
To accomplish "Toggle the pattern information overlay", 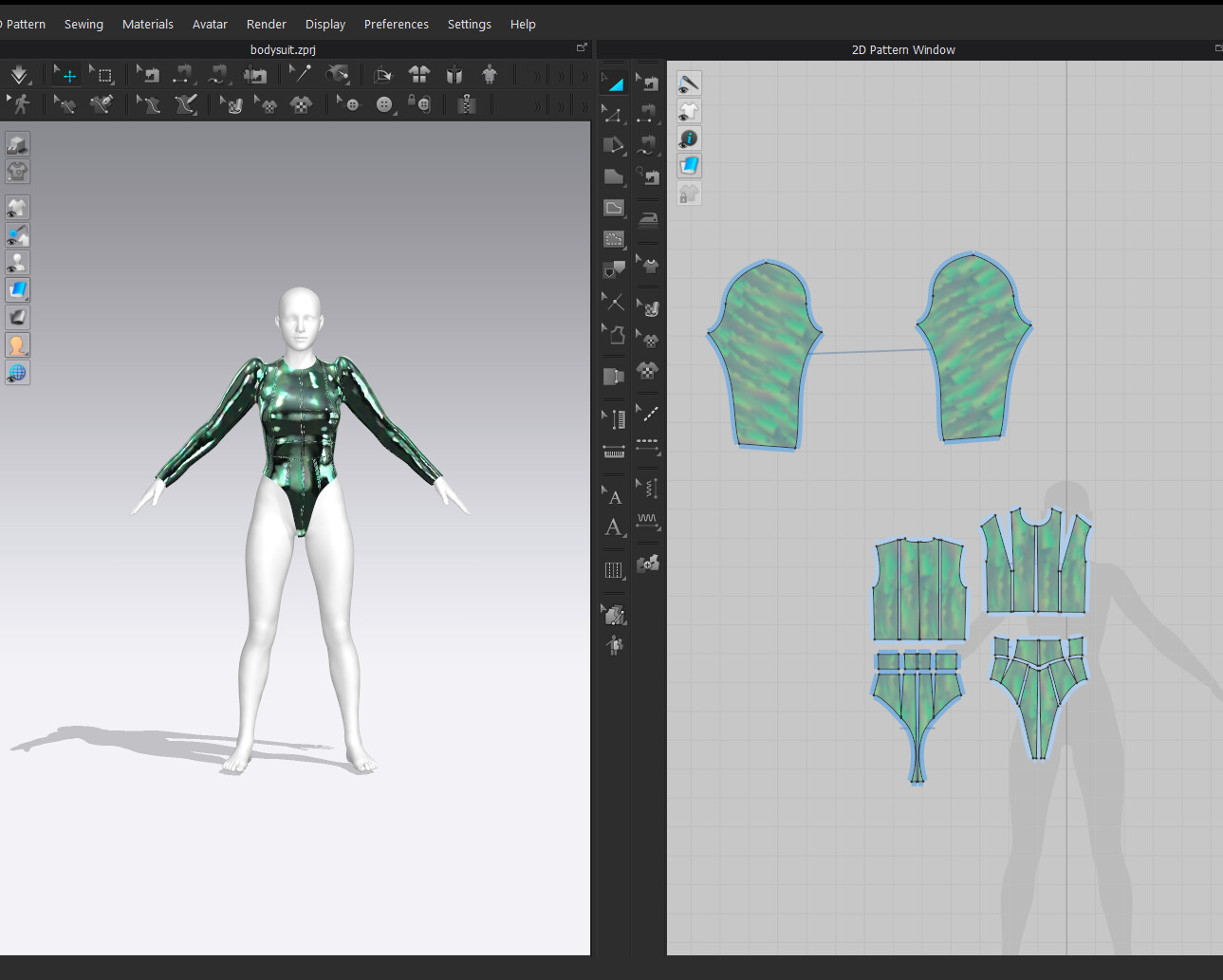I will [x=689, y=139].
